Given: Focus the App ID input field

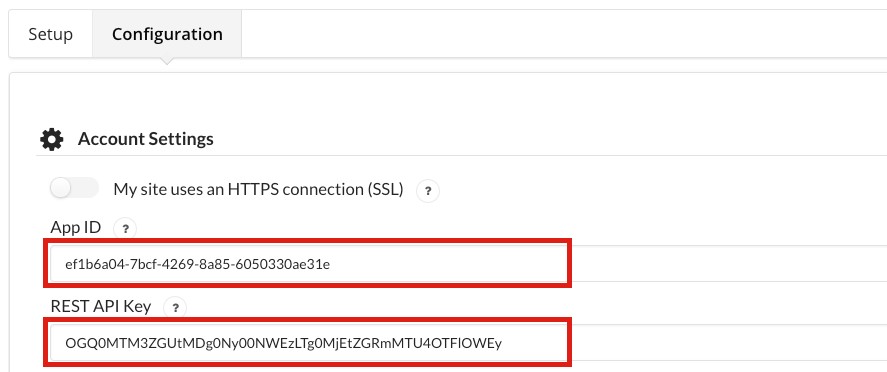Looking at the screenshot, I should point(468,263).
